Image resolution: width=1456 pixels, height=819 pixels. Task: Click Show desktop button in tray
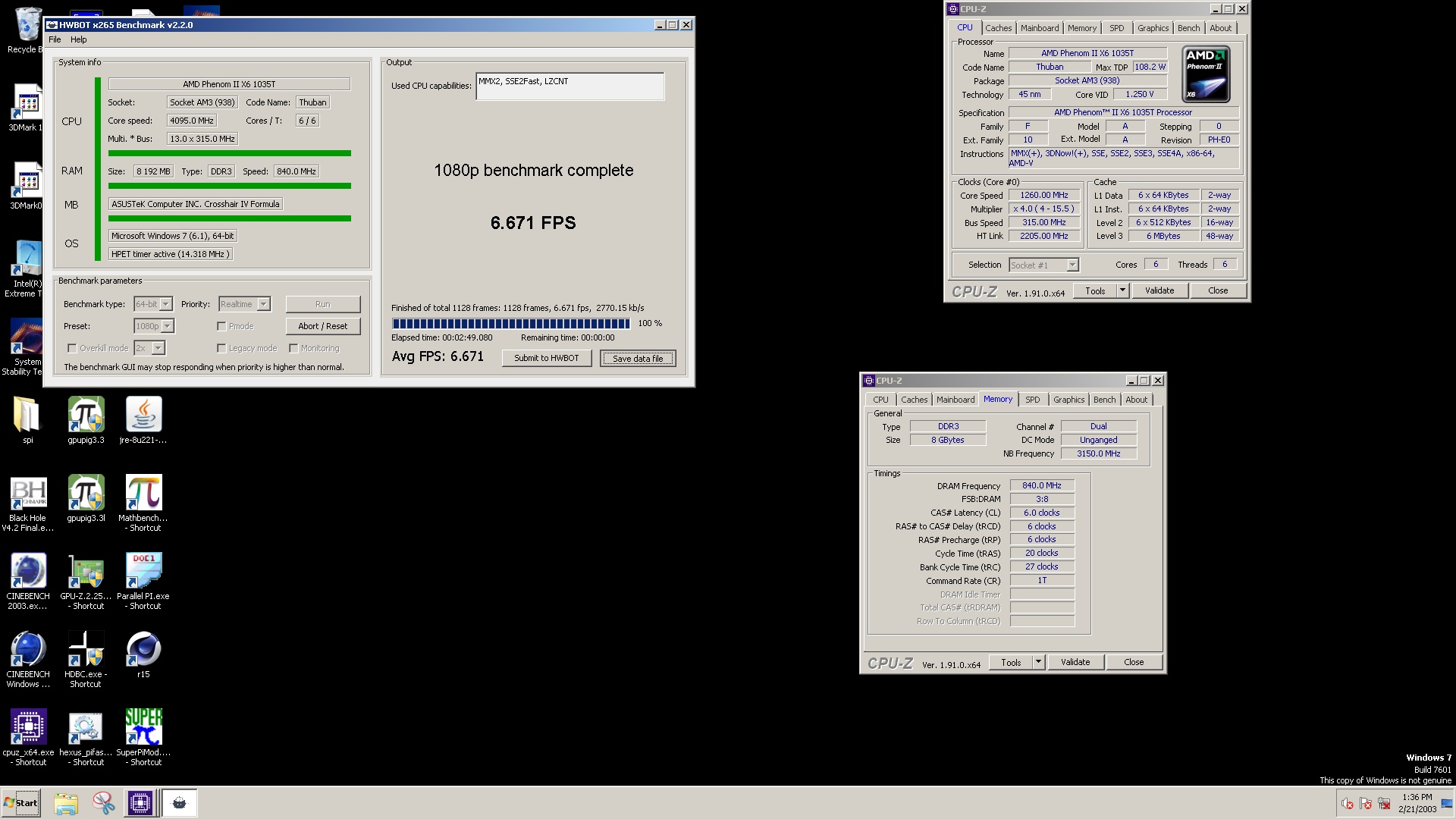click(1448, 803)
